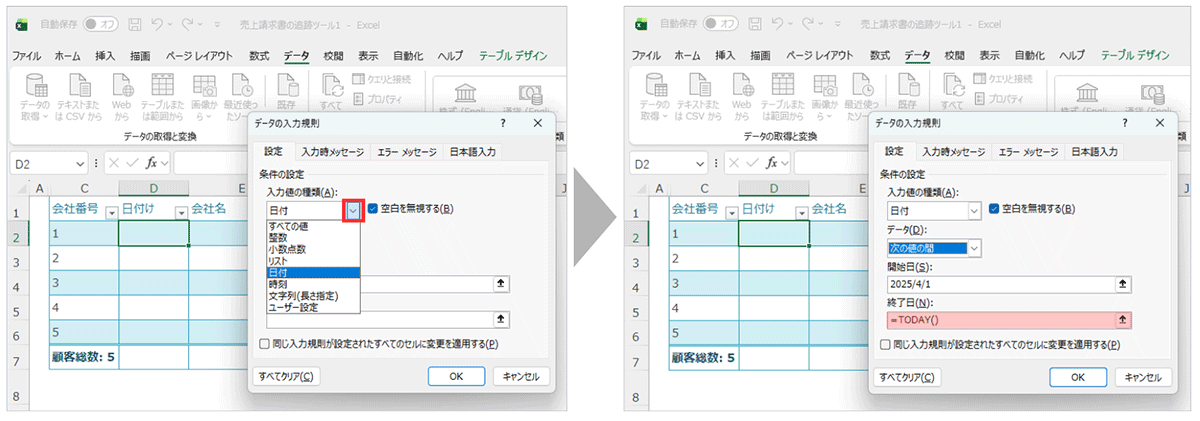Screen dimensions: 1200x421
Task: Check 同じ入力規則 apply-to-all checkbox in right dialog
Action: [884, 344]
